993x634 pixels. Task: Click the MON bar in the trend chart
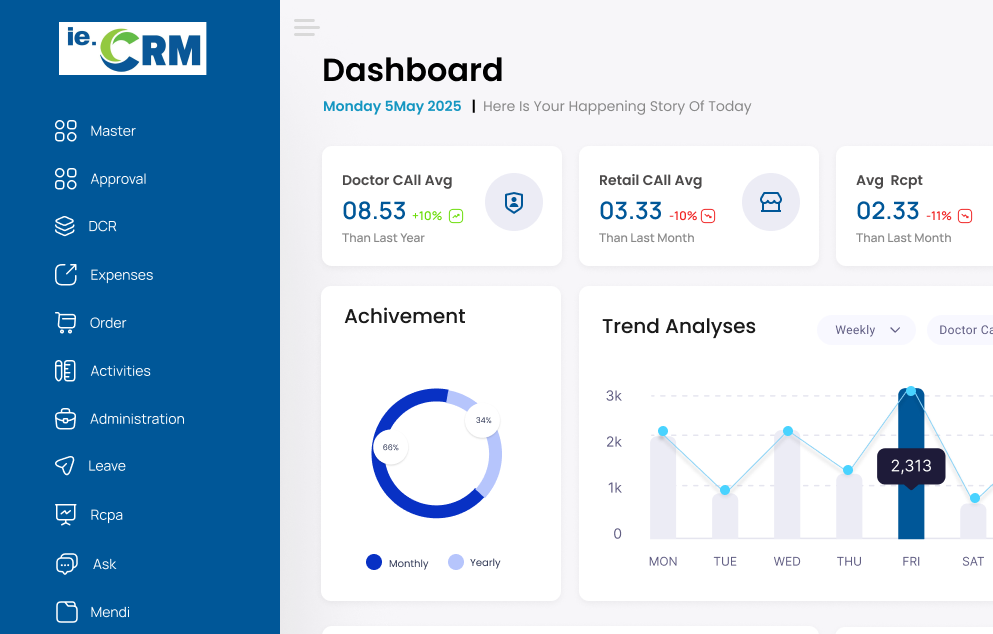point(663,487)
